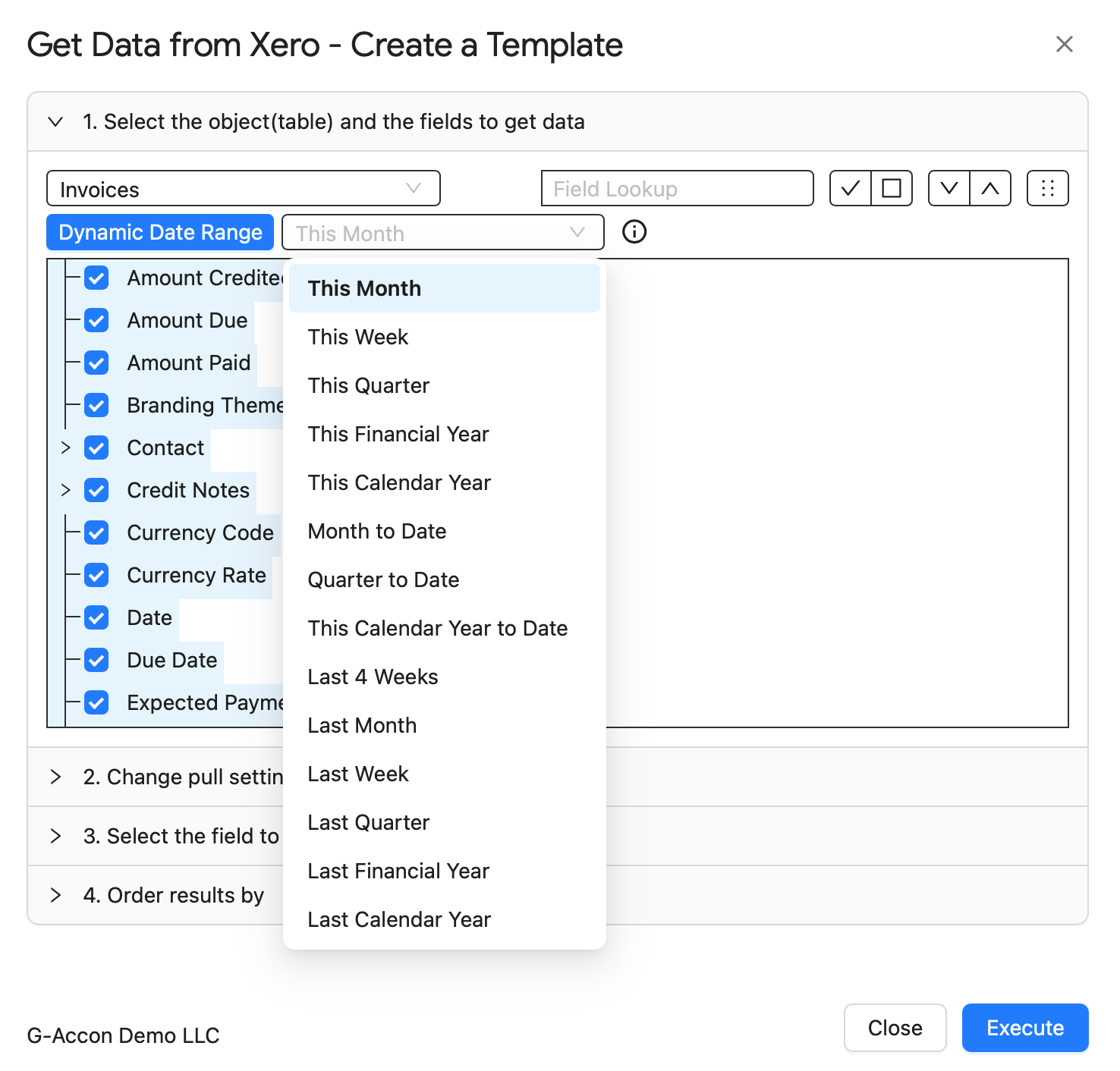The image size is (1120, 1071).
Task: Uncheck the Amount Due checkbox
Action: click(x=96, y=321)
